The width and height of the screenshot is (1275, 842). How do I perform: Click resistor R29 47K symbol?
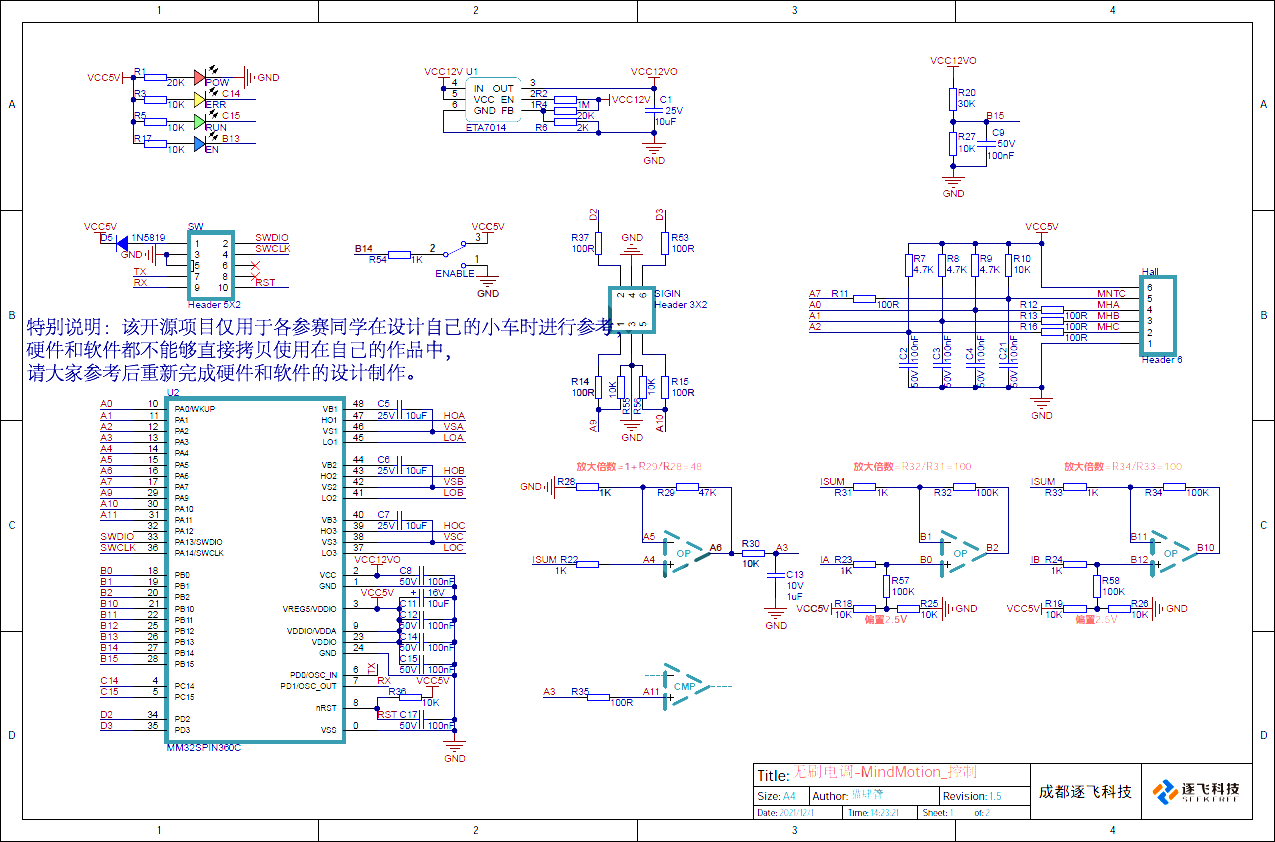pos(687,488)
